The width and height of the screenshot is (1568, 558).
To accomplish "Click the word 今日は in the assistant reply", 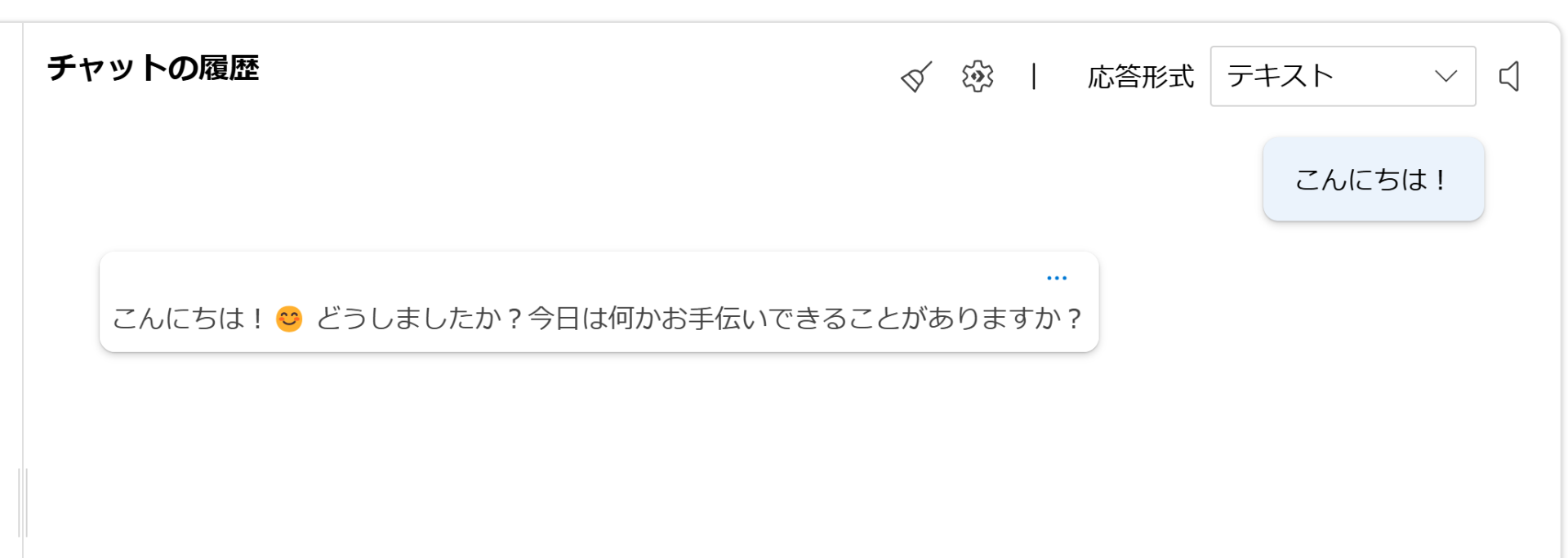I will [x=567, y=319].
